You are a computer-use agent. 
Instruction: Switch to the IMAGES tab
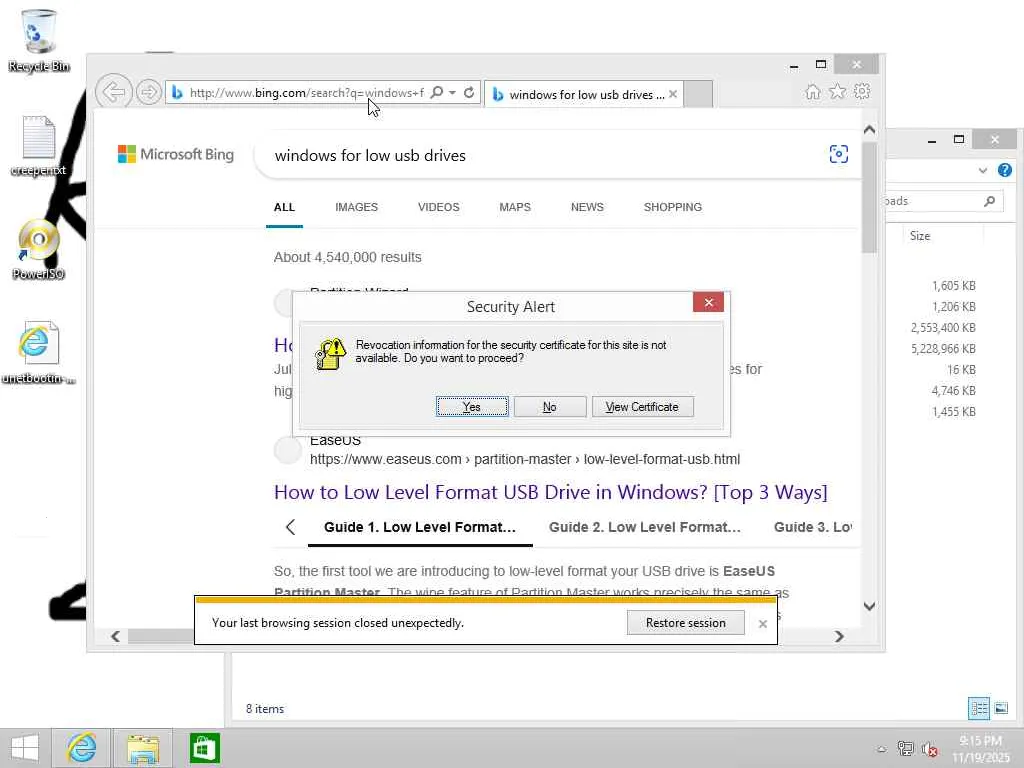[356, 207]
